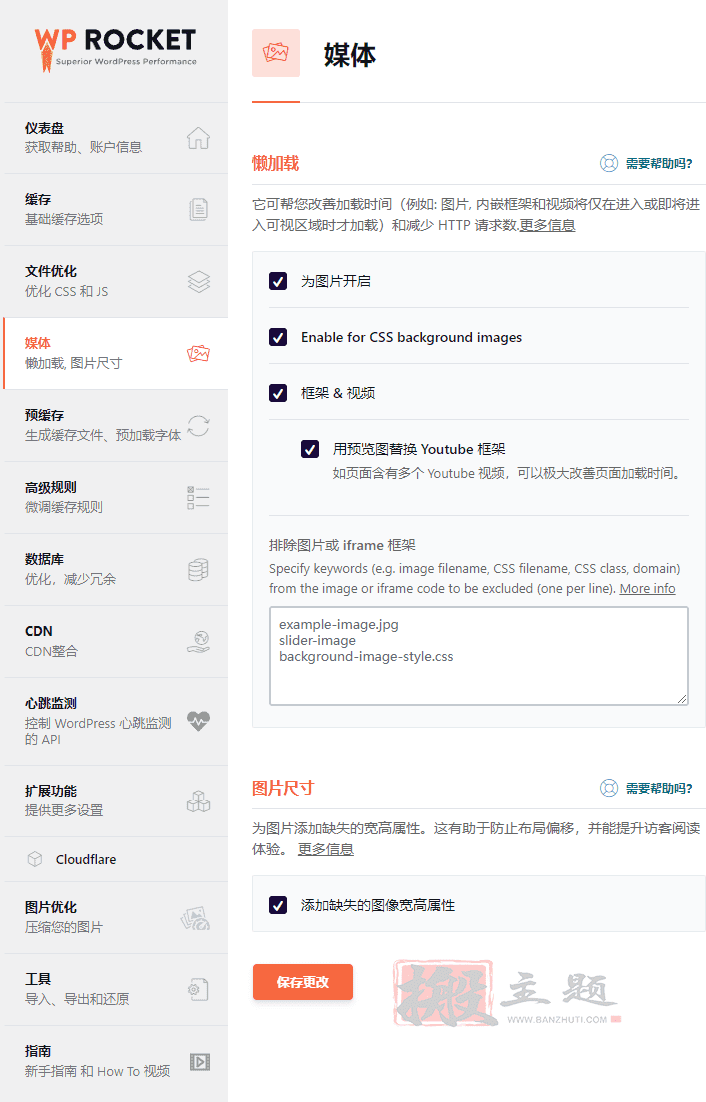Open the More info link for exclusions
This screenshot has width=706, height=1102.
click(647, 588)
